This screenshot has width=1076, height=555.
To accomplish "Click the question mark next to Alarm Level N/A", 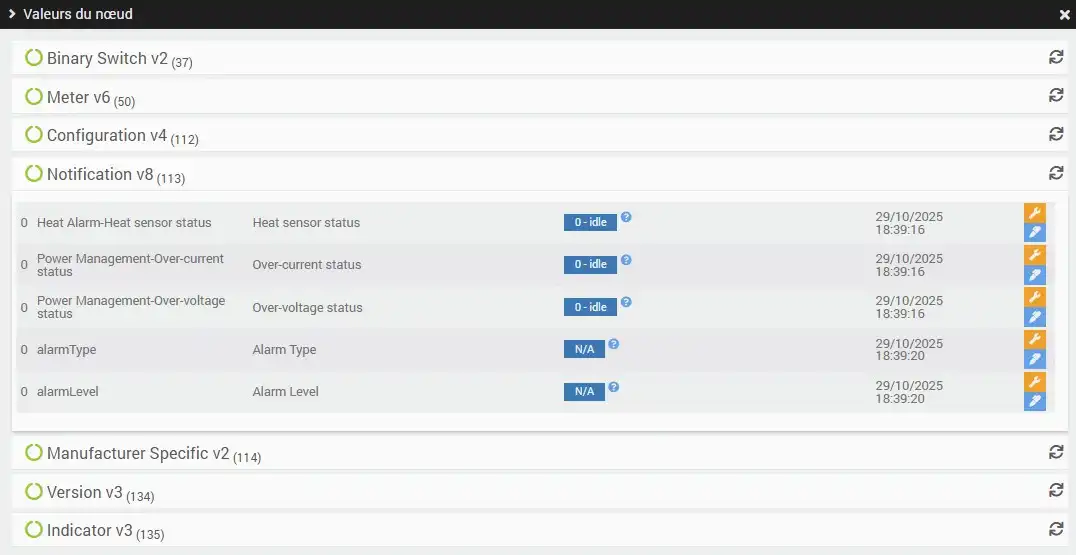I will (614, 386).
